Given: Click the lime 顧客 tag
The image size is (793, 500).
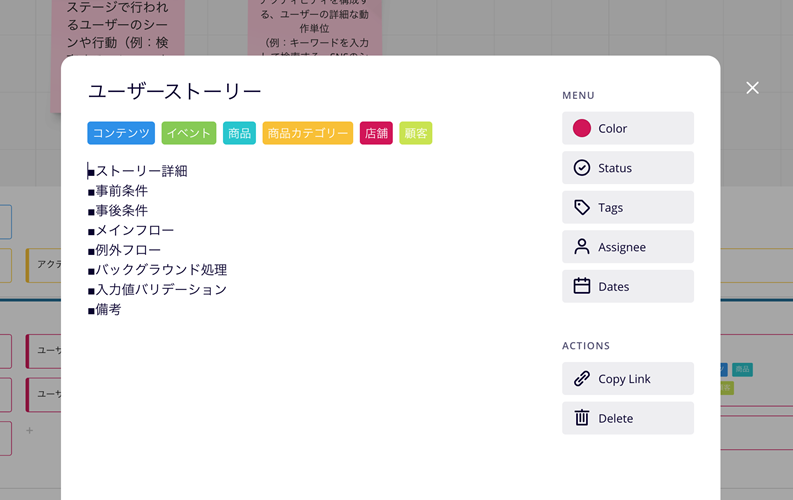Looking at the screenshot, I should click(416, 133).
